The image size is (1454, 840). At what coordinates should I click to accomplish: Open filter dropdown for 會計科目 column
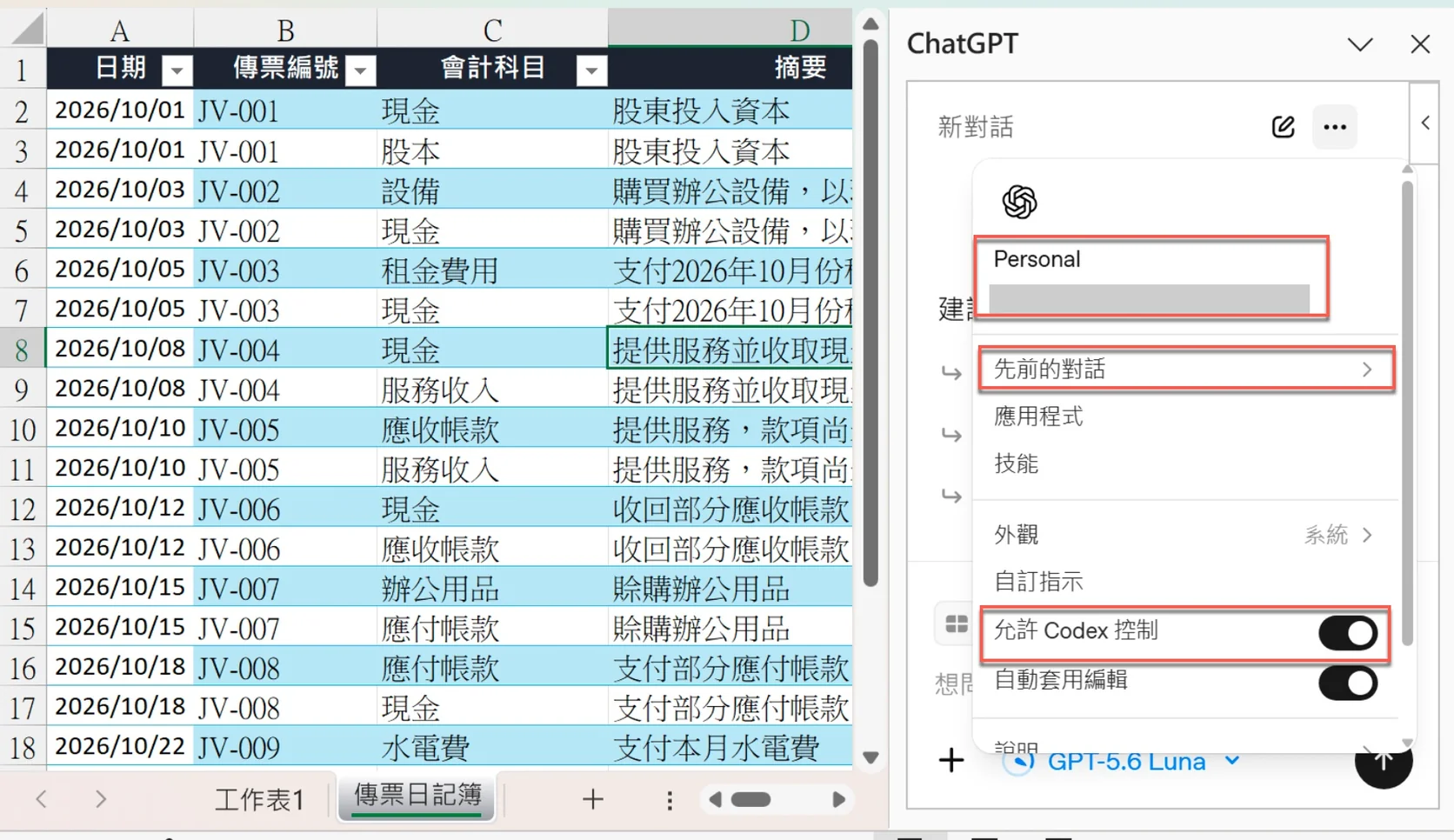(591, 70)
